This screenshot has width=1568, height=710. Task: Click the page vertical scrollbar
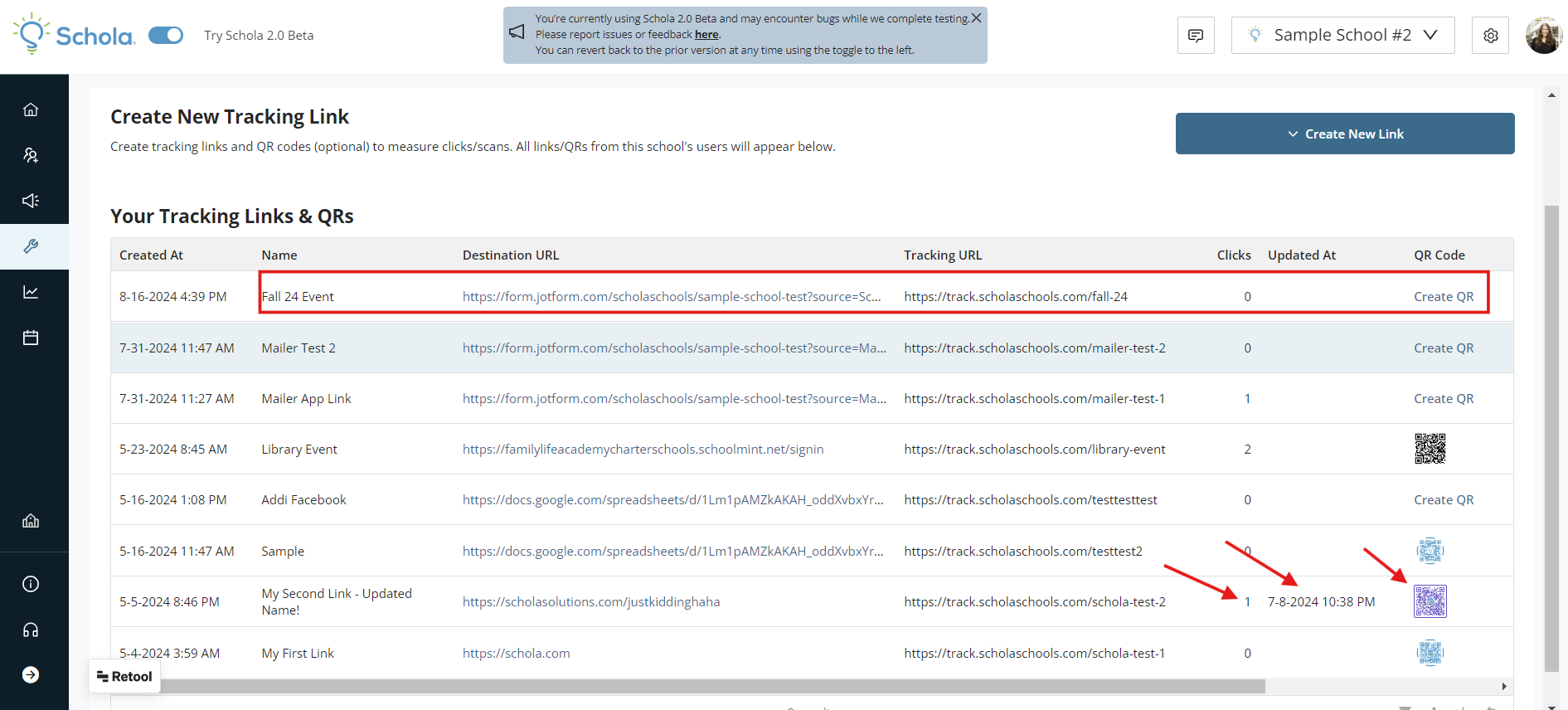[1551, 438]
